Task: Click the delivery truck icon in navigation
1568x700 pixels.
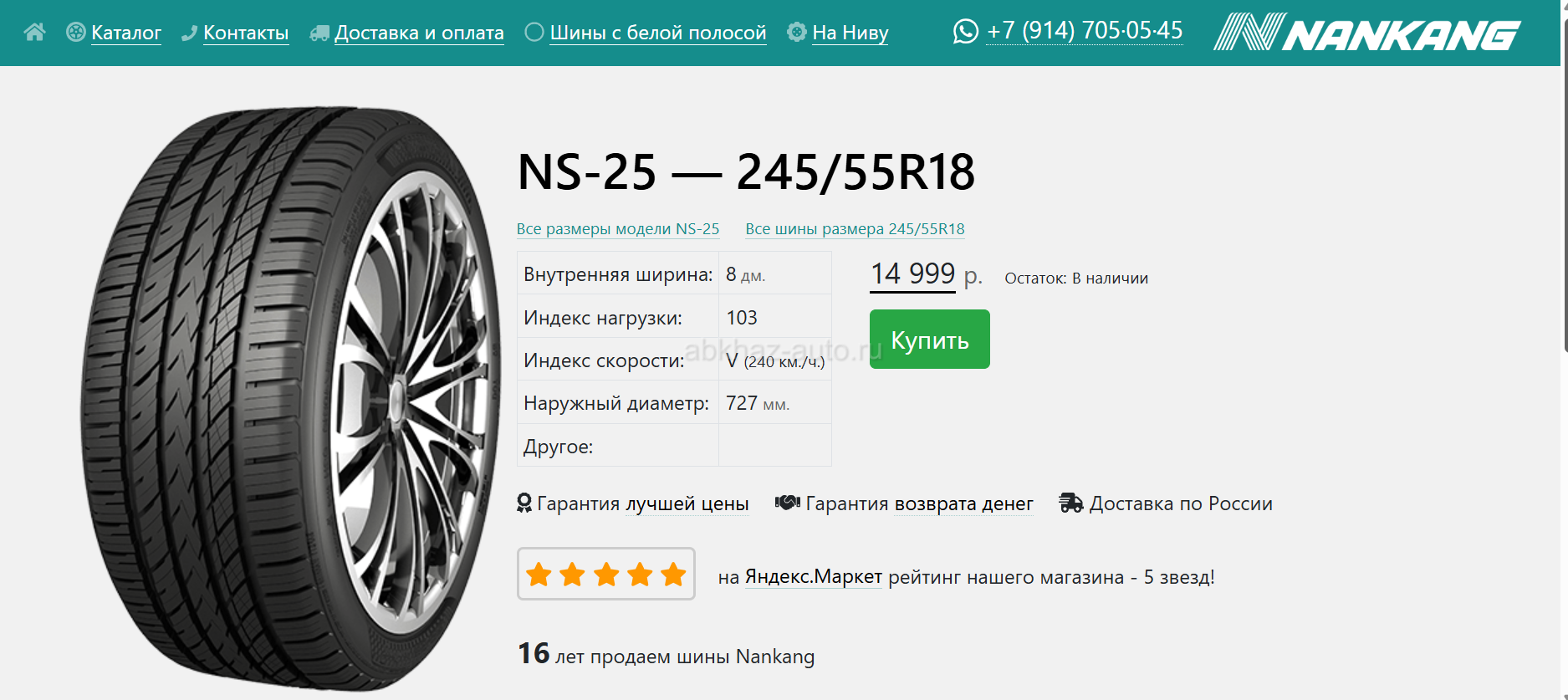Action: tap(319, 33)
